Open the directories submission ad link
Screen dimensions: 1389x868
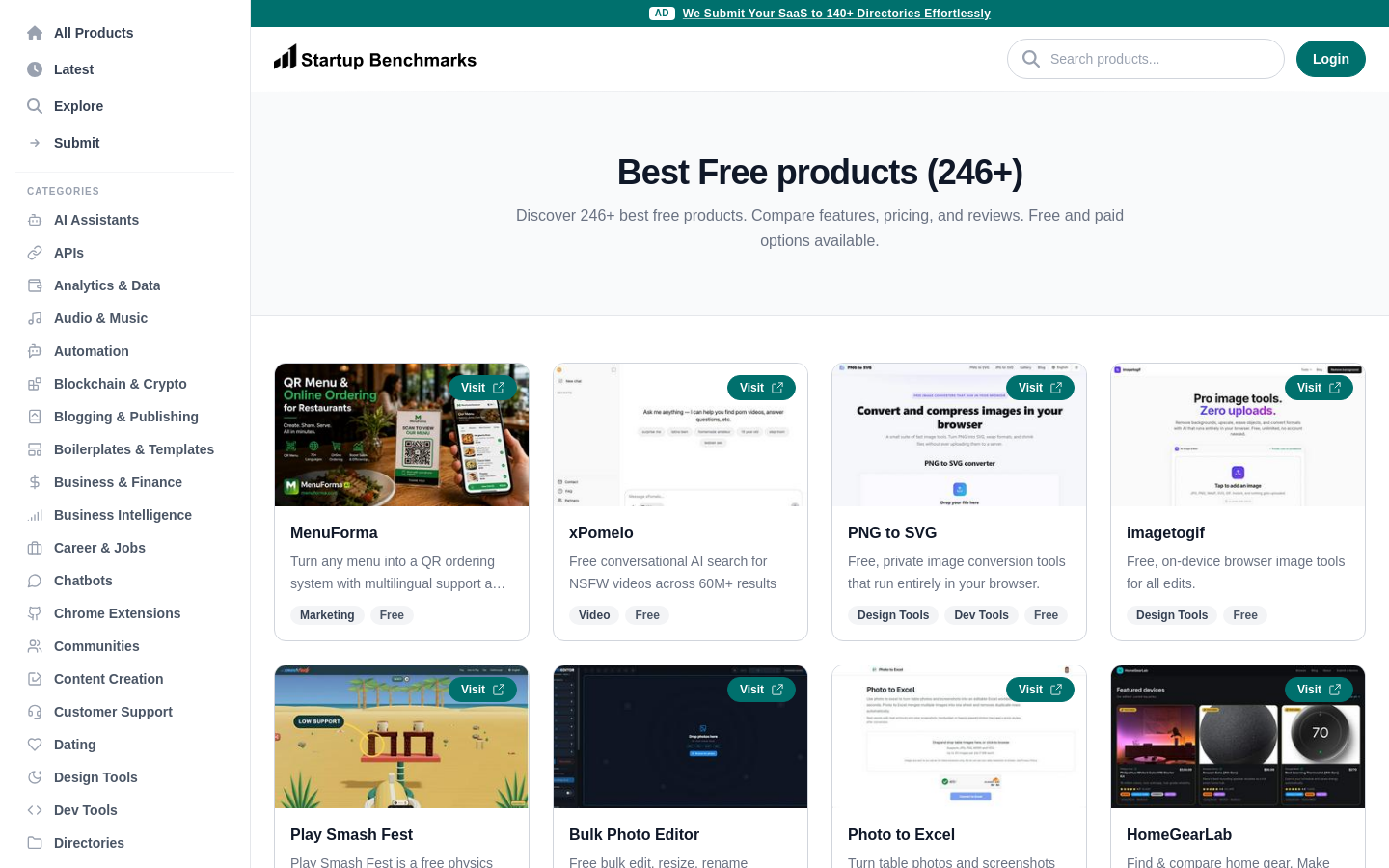pyautogui.click(x=836, y=14)
